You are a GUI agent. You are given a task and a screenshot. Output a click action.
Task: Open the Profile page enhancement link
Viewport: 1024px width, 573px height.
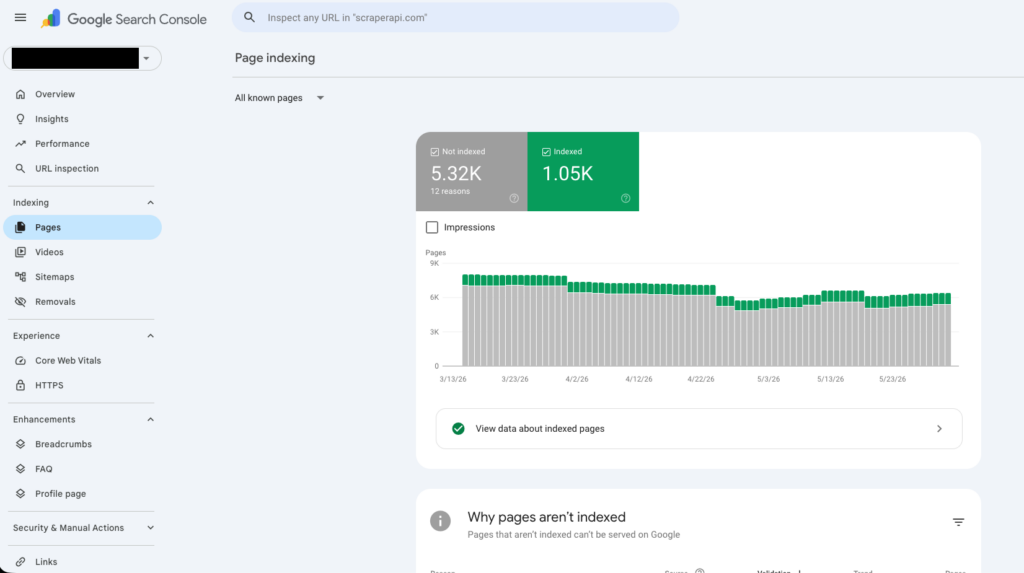[82, 494]
